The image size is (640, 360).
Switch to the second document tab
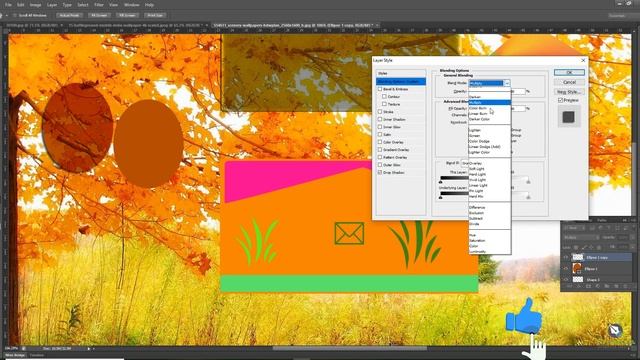tap(137, 25)
